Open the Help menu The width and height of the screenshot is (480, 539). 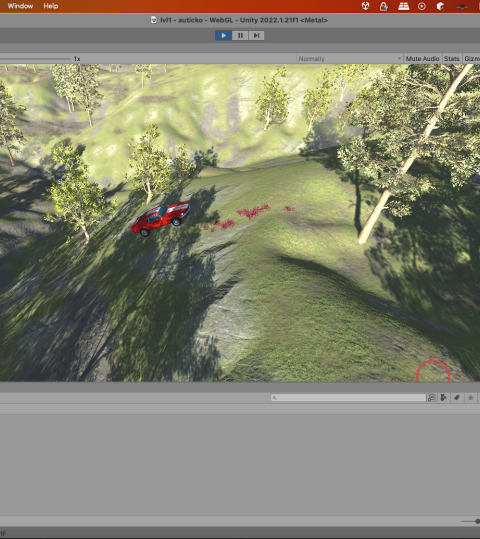[x=51, y=6]
